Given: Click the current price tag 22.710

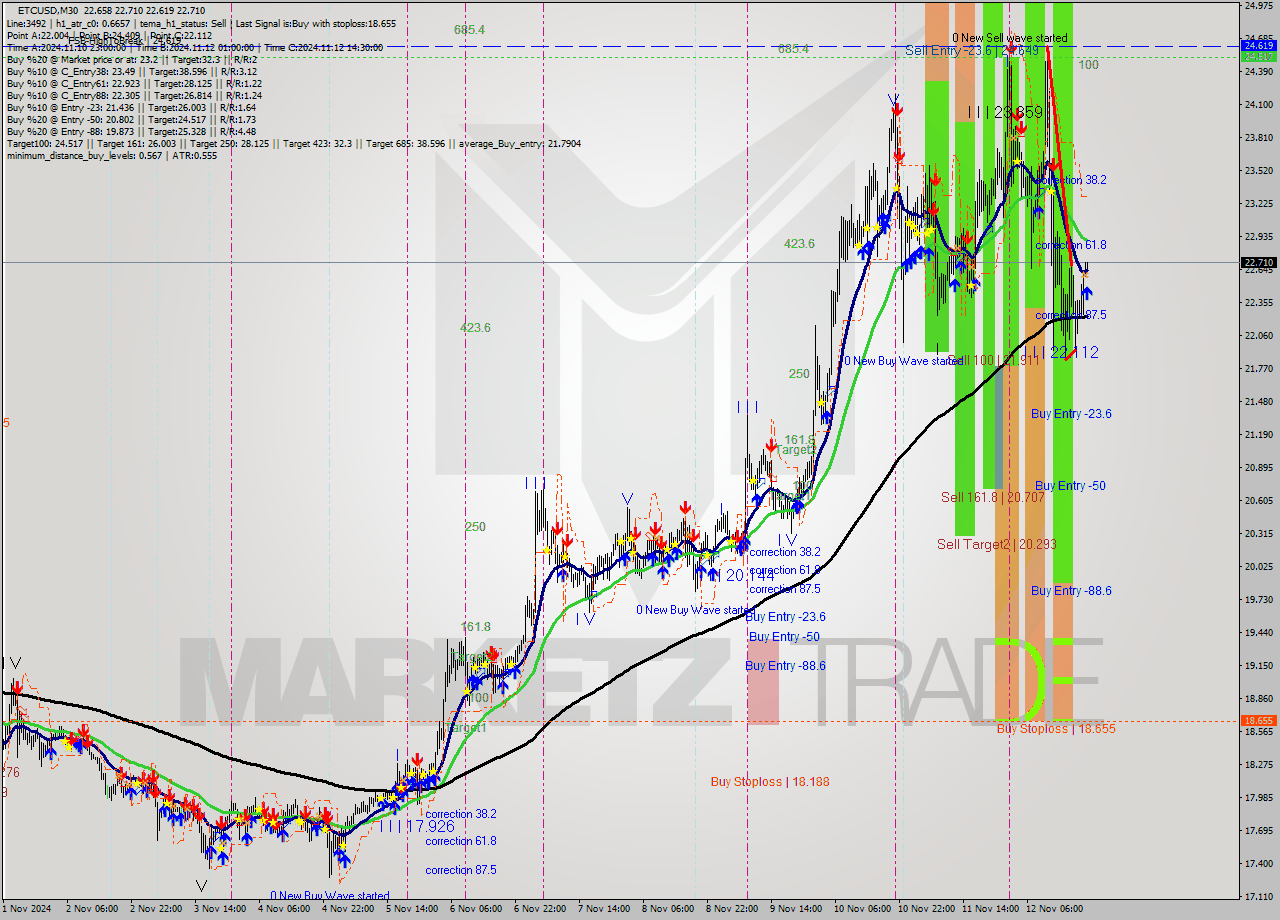Looking at the screenshot, I should point(1258,263).
